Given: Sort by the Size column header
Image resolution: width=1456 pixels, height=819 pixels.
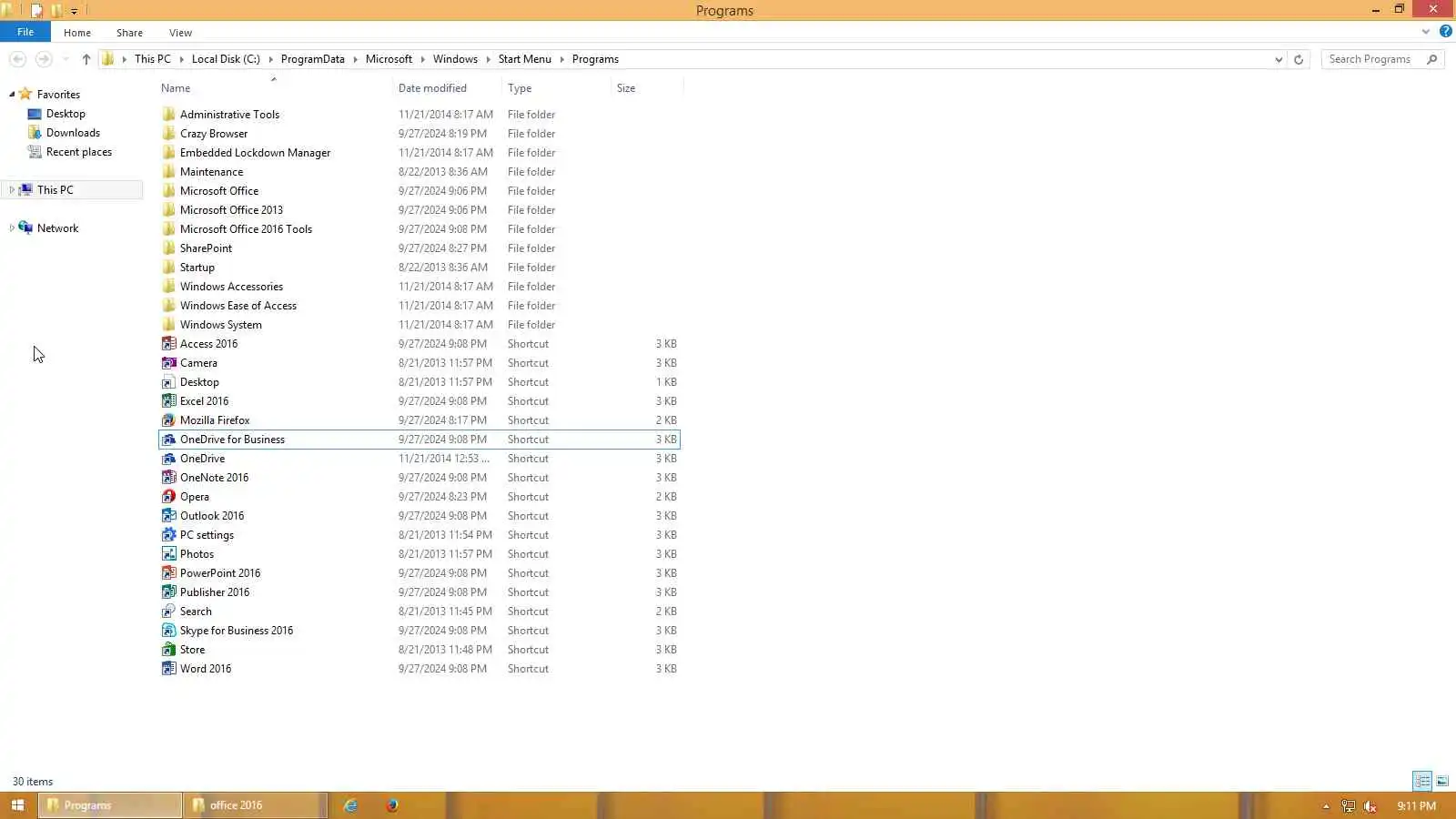Looking at the screenshot, I should click(647, 88).
